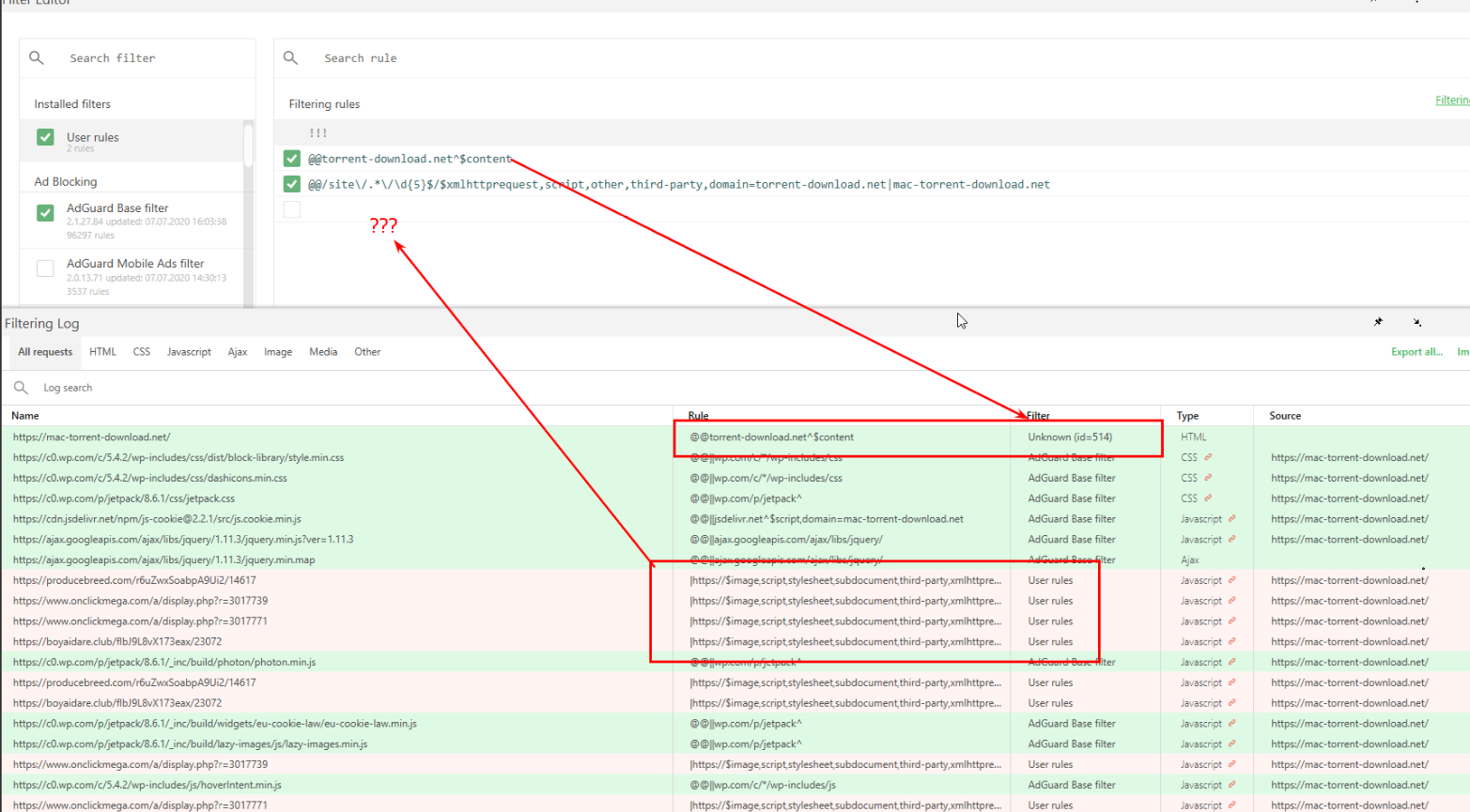Click link icon in lazy-images.min.js row

pos(1231,743)
